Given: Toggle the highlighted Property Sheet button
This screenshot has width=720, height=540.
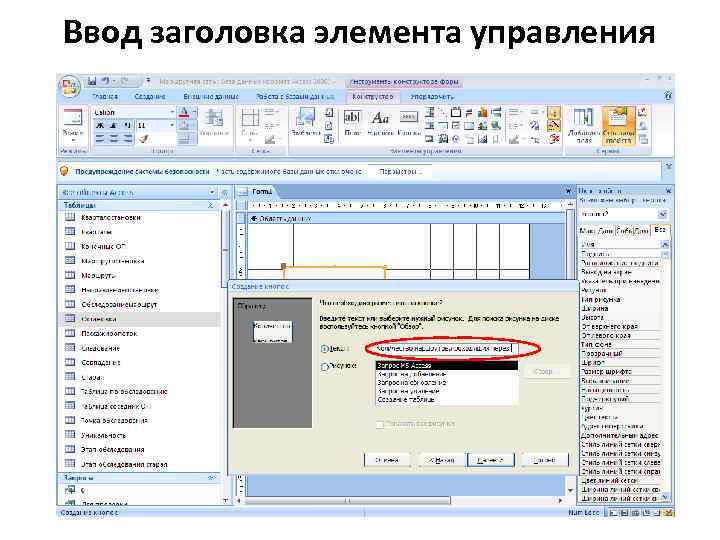Looking at the screenshot, I should coord(618,126).
